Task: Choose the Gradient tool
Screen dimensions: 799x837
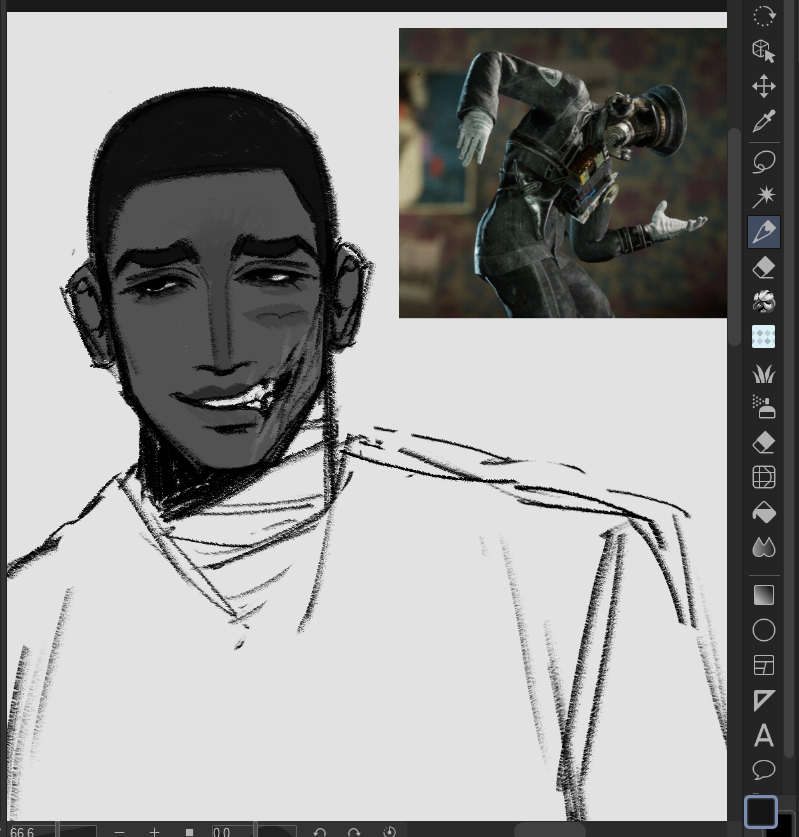Action: click(x=764, y=595)
